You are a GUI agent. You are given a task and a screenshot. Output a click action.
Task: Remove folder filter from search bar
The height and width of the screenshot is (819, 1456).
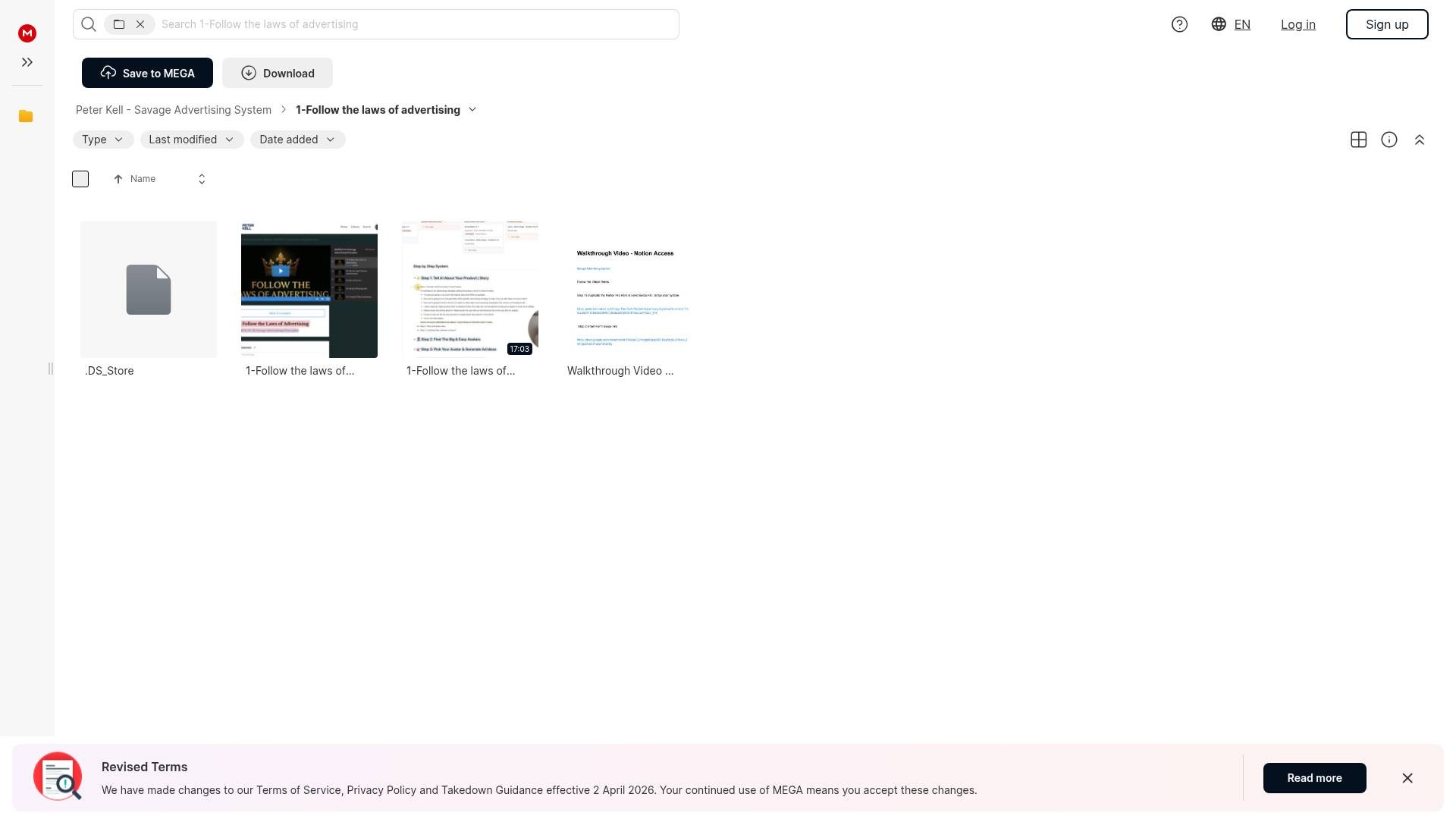(x=140, y=24)
